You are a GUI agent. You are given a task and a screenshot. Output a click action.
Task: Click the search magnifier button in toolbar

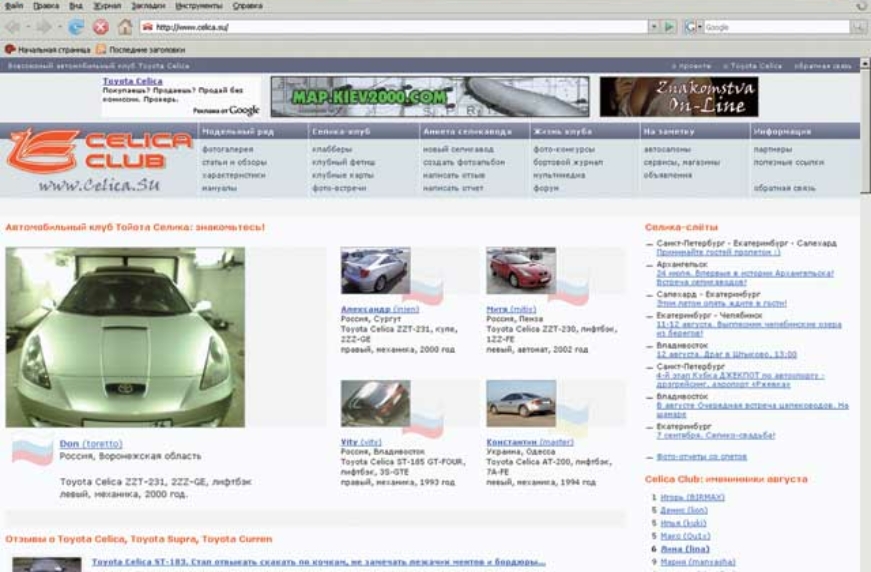pyautogui.click(x=858, y=27)
